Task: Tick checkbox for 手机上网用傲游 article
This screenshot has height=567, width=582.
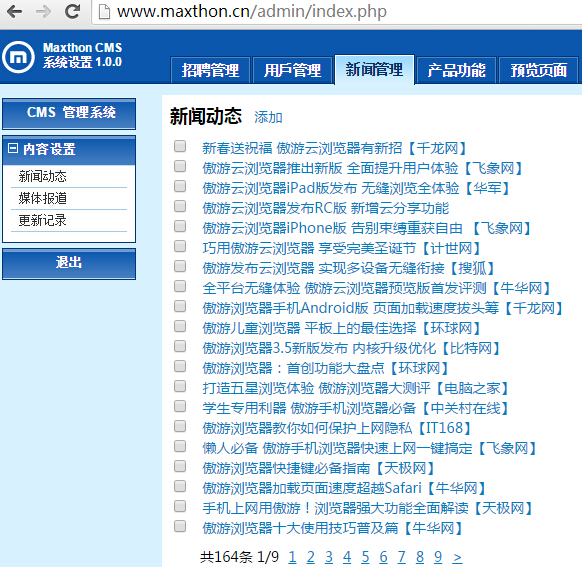Action: [180, 506]
